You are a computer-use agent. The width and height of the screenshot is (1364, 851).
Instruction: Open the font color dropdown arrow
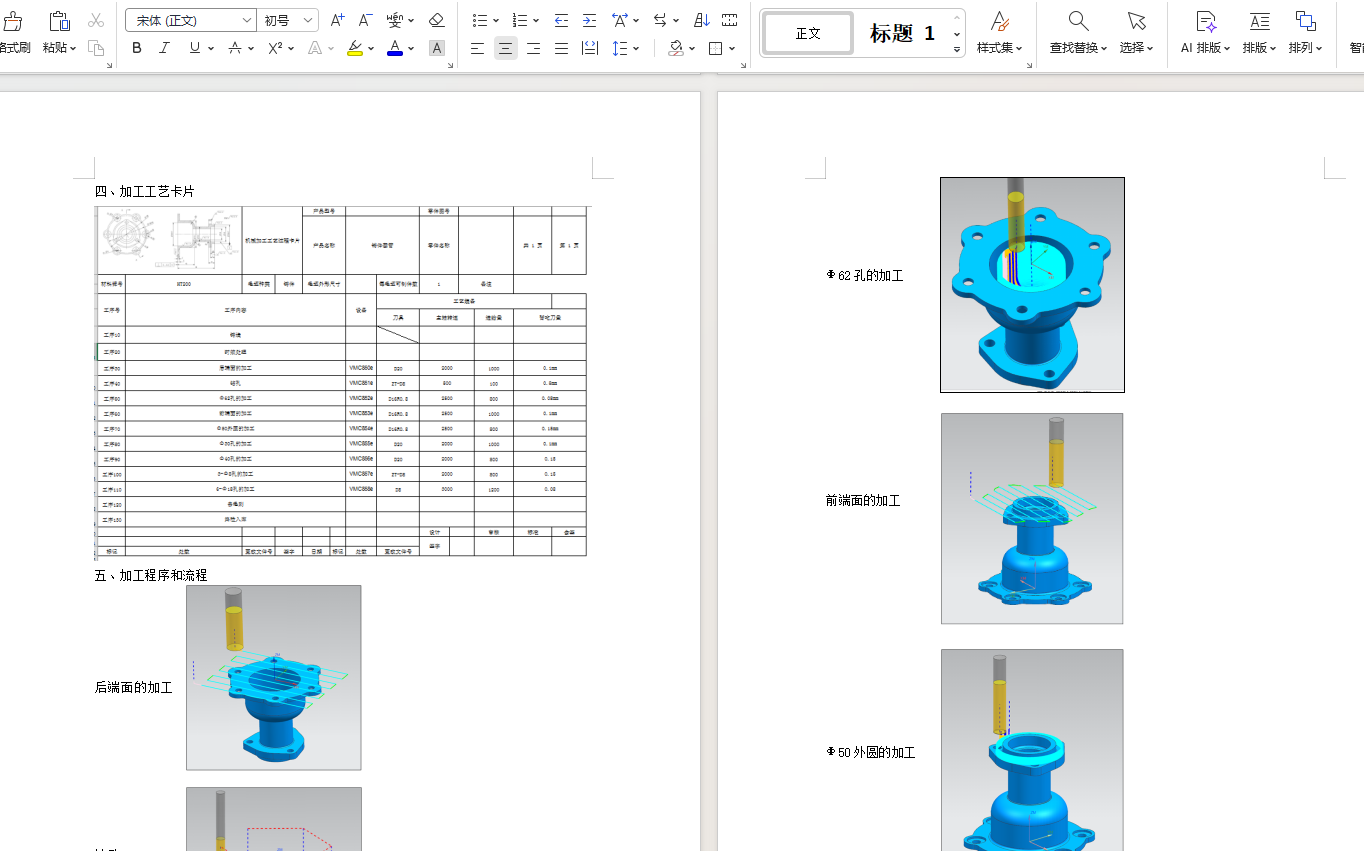(411, 48)
